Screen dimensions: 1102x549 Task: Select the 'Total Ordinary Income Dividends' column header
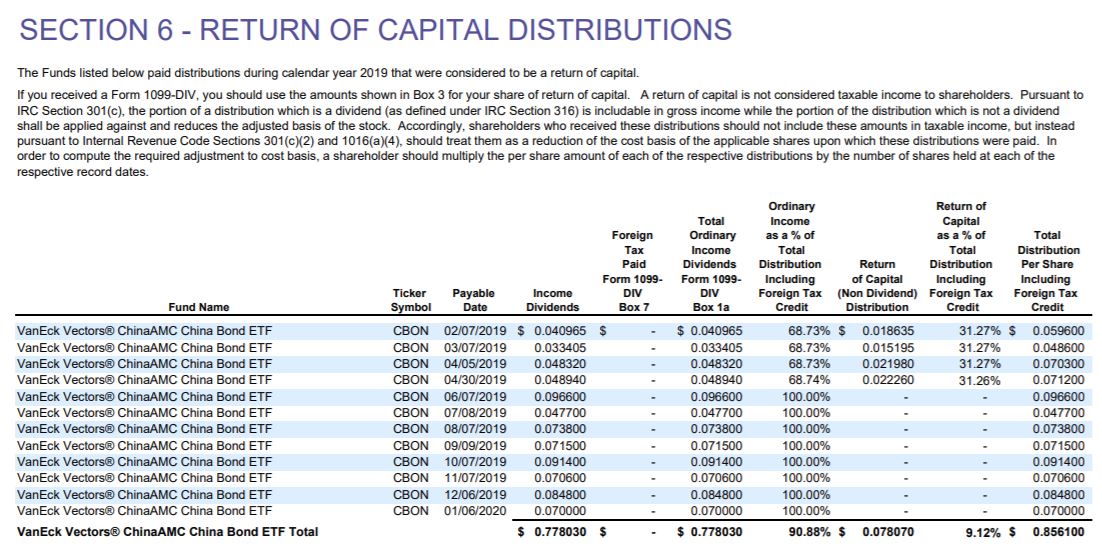(x=712, y=264)
